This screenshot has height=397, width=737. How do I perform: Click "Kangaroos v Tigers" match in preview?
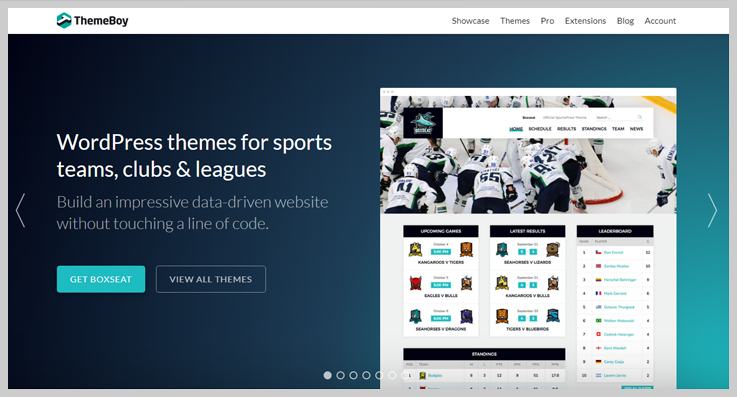click(441, 262)
